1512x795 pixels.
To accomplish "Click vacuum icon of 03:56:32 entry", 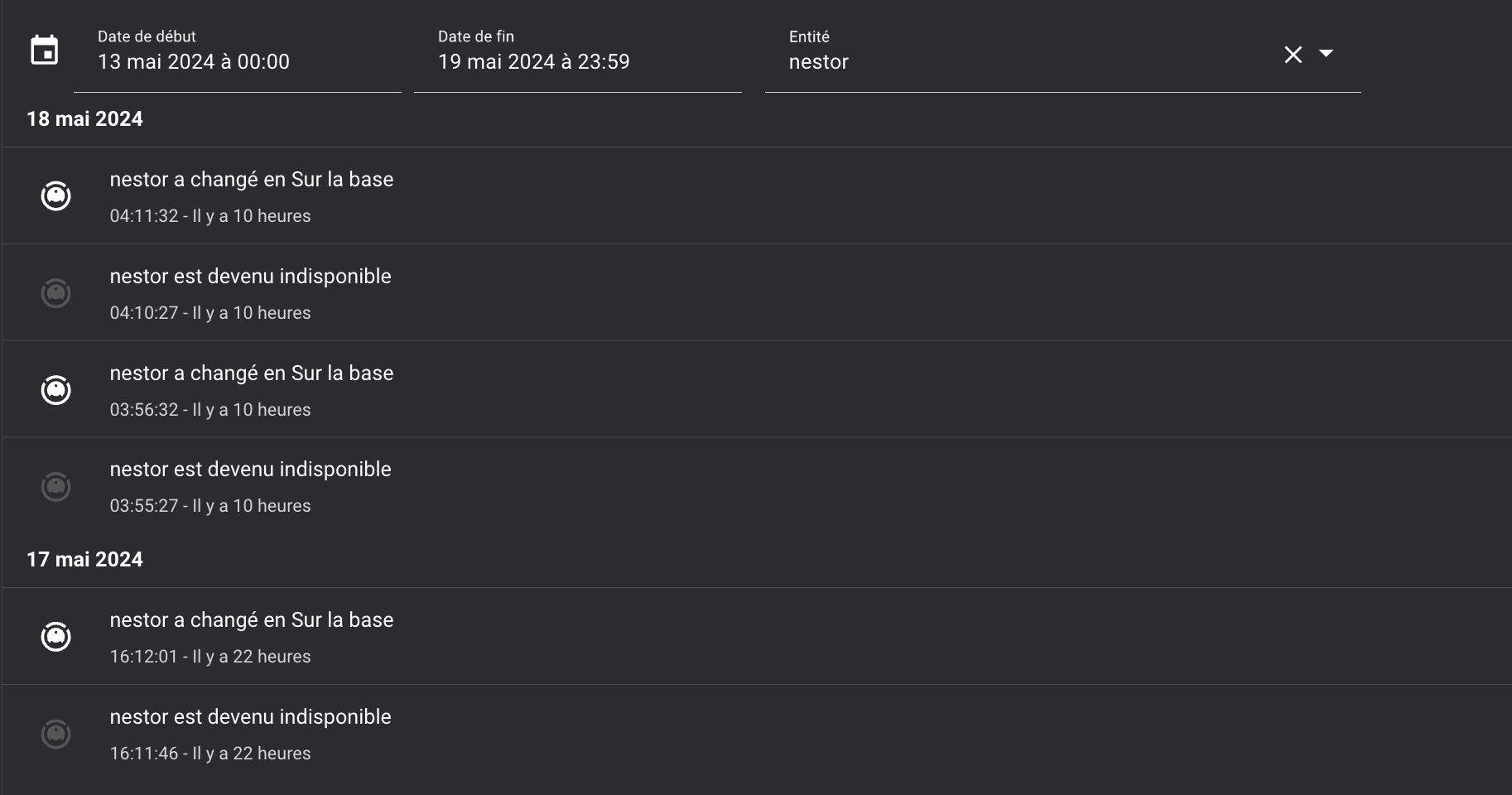I will (56, 390).
